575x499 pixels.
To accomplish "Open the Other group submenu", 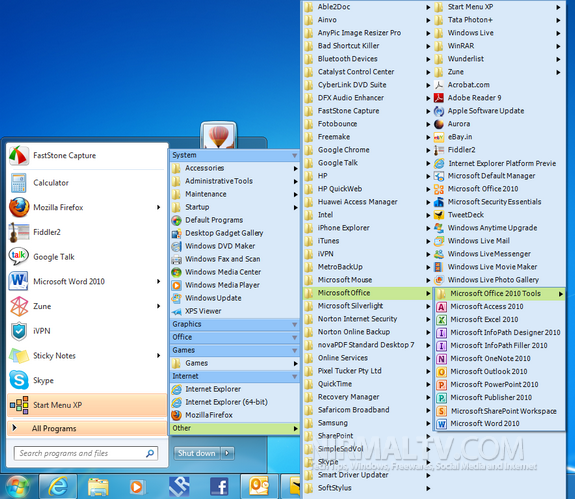I will [235, 428].
